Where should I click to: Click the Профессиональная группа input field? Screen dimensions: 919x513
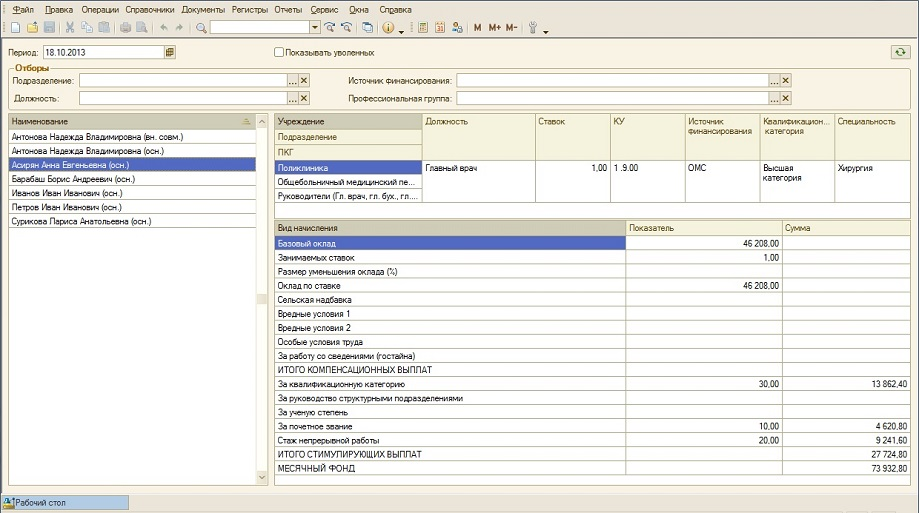pos(612,98)
